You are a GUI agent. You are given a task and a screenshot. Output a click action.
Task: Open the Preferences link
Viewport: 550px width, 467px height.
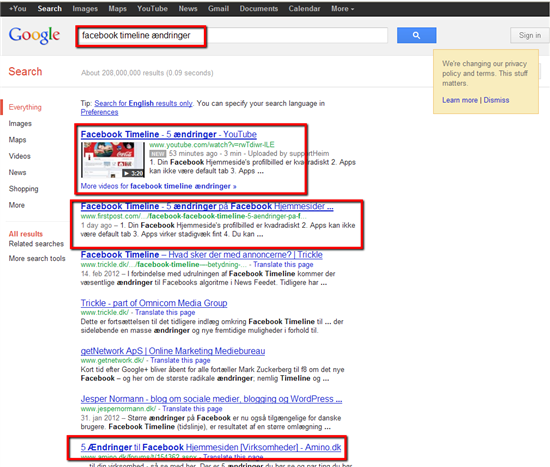(99, 112)
